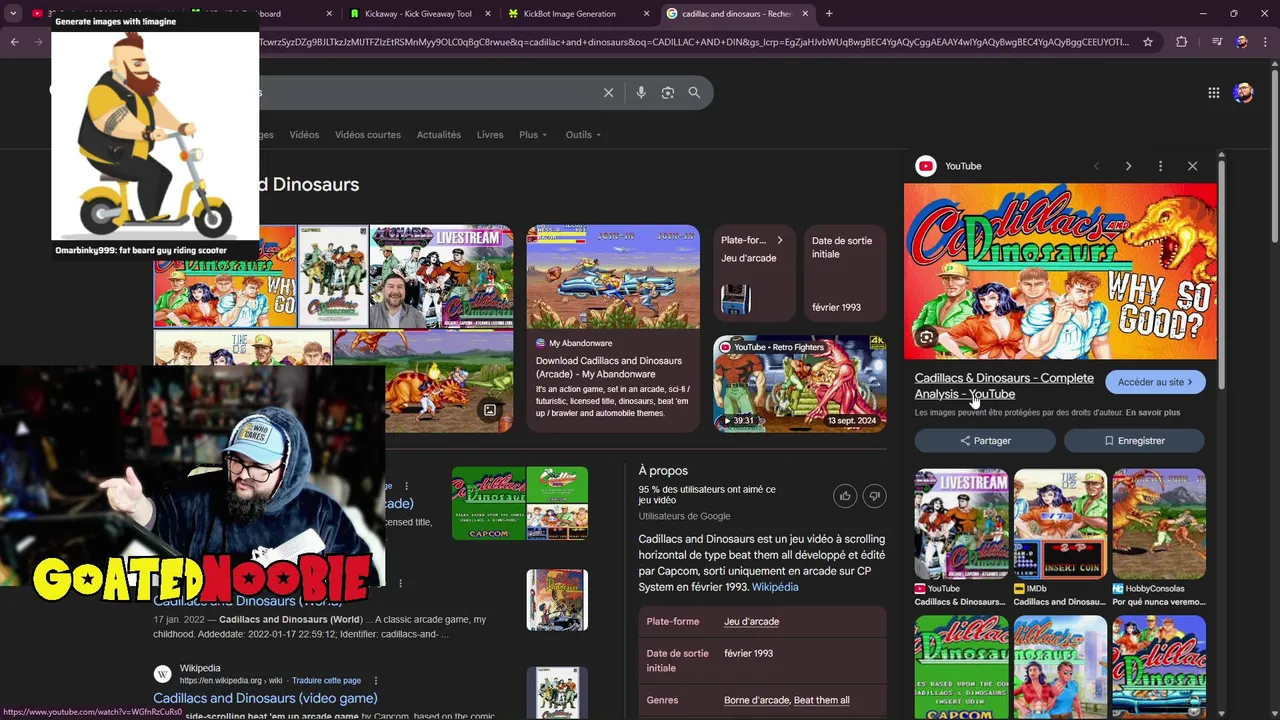Open the media controls toolbar icon
The height and width of the screenshot is (720, 1280).
click(x=1216, y=42)
